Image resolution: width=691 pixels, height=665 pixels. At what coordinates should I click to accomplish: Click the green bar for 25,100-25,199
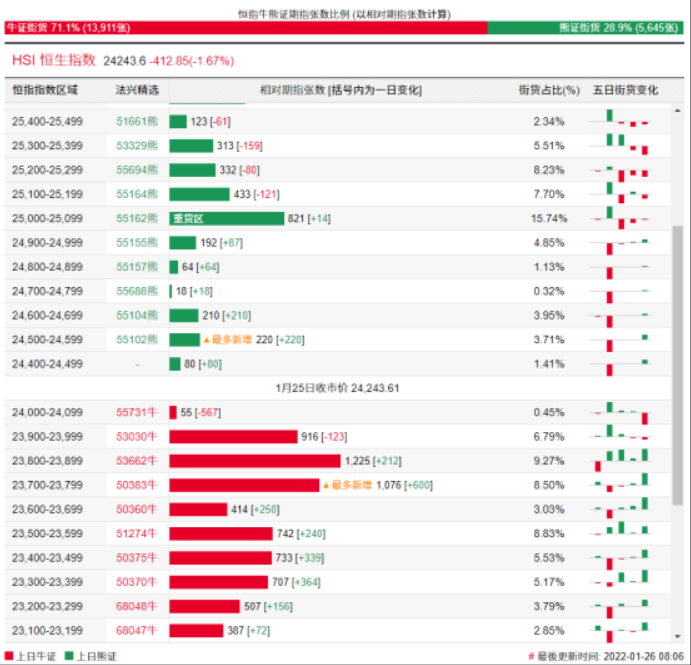199,194
